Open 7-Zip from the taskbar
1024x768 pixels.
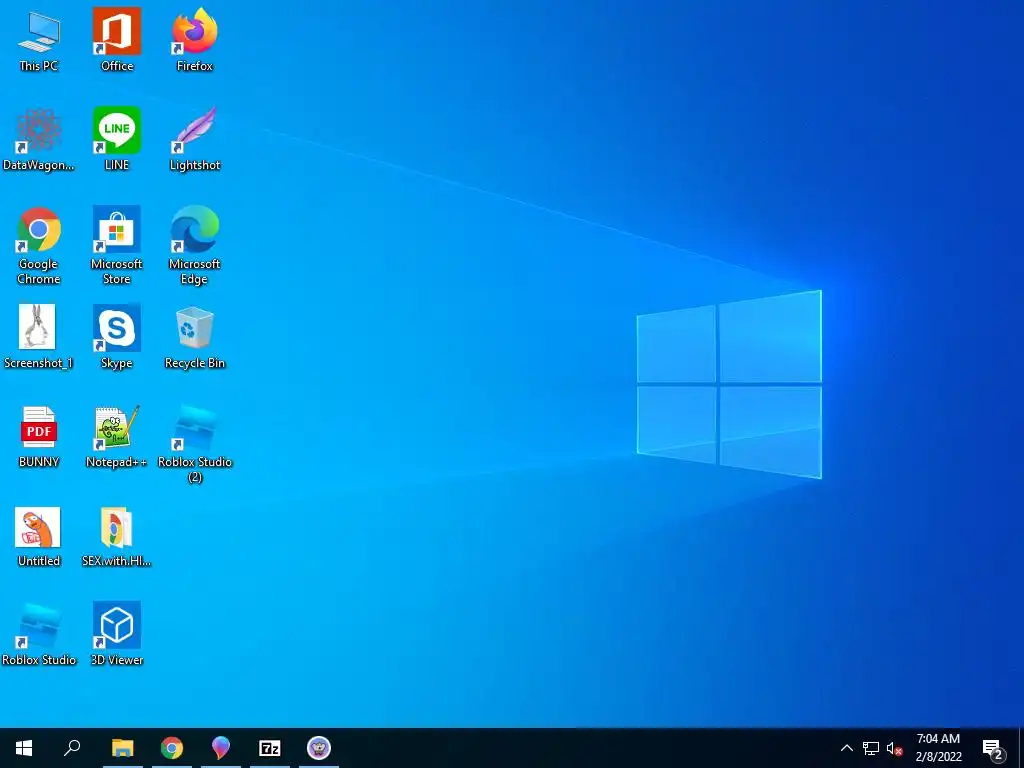[x=270, y=748]
